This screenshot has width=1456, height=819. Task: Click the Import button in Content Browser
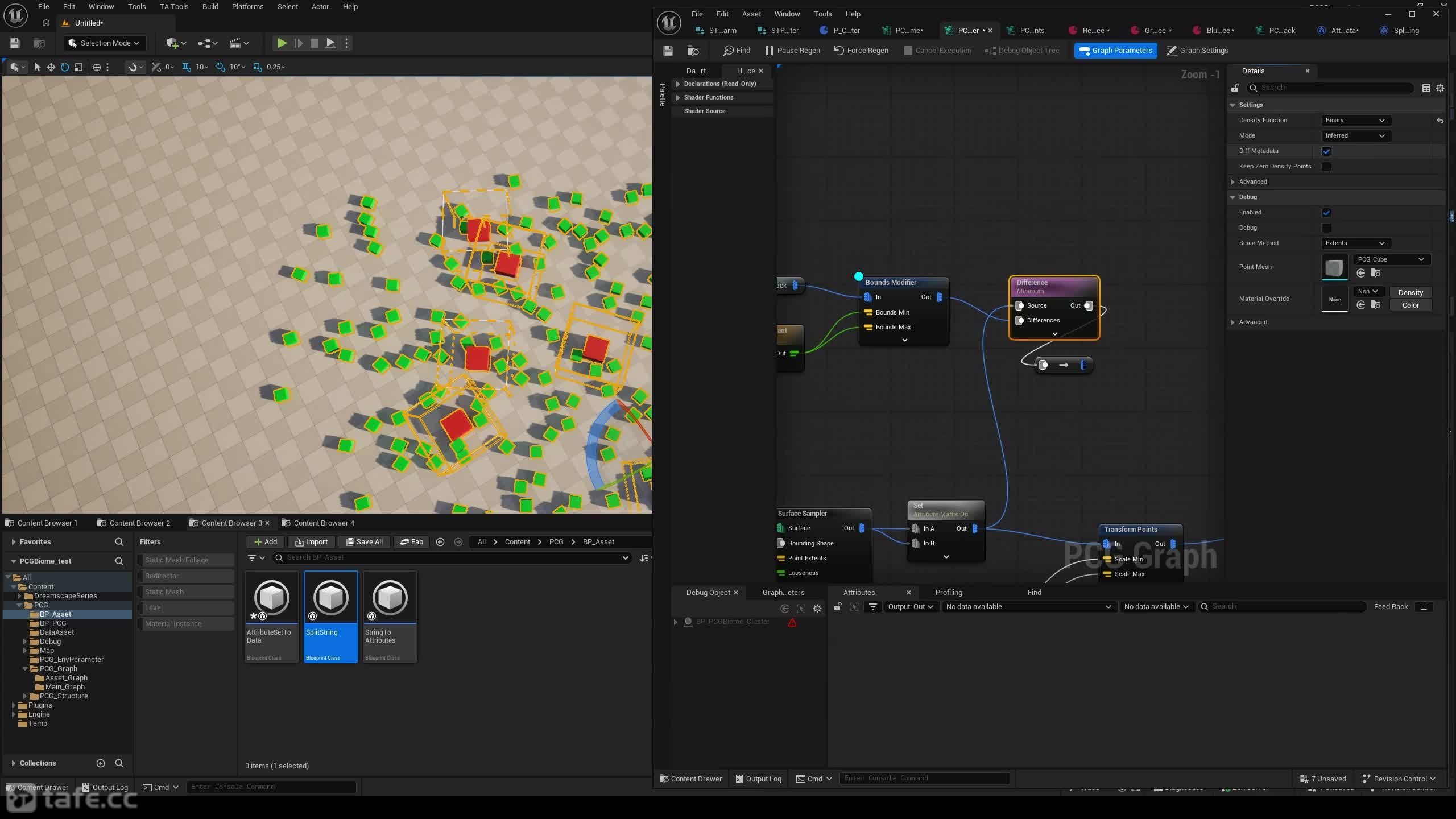pyautogui.click(x=312, y=542)
